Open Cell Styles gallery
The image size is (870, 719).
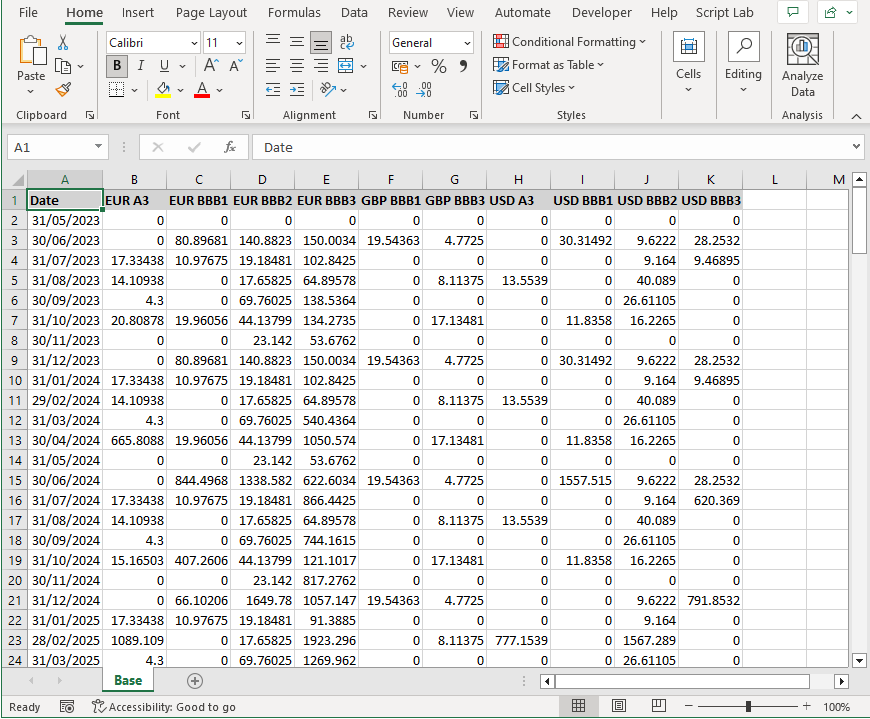point(534,87)
